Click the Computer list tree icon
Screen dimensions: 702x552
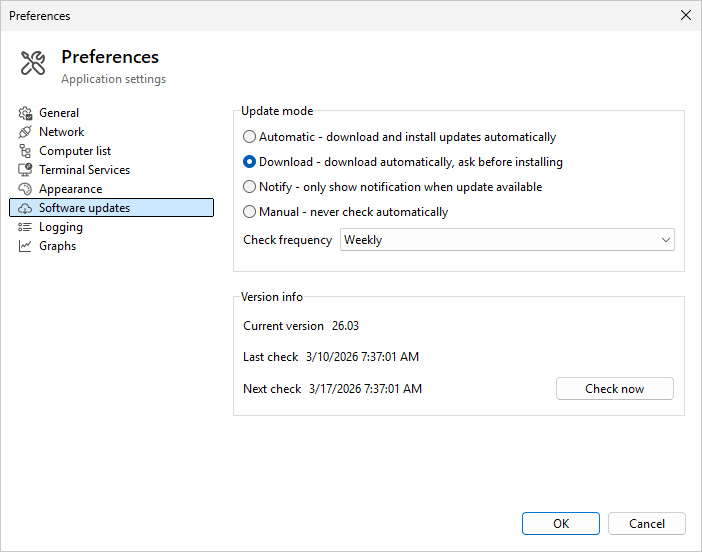[x=26, y=151]
